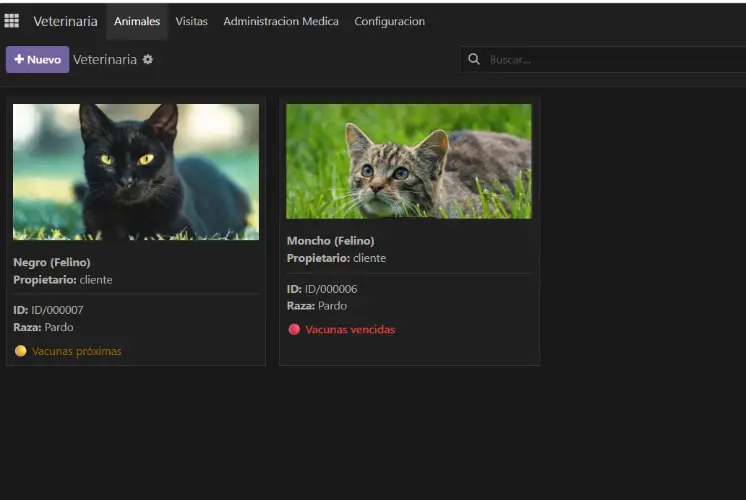Click the ID/000006 text on Moncho card
Screen dimensions: 746x500
(330, 289)
